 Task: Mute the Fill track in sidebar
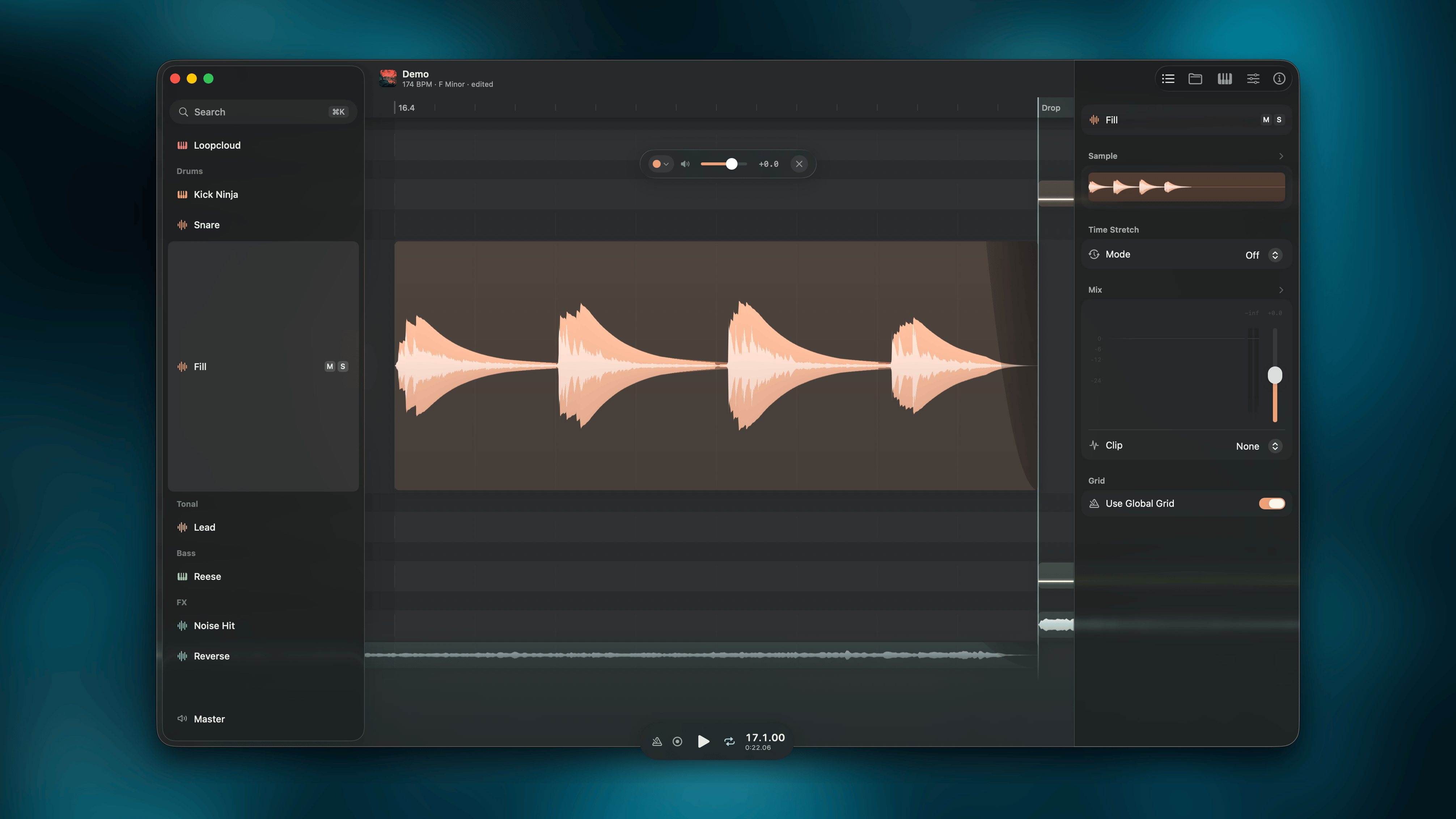click(x=330, y=367)
